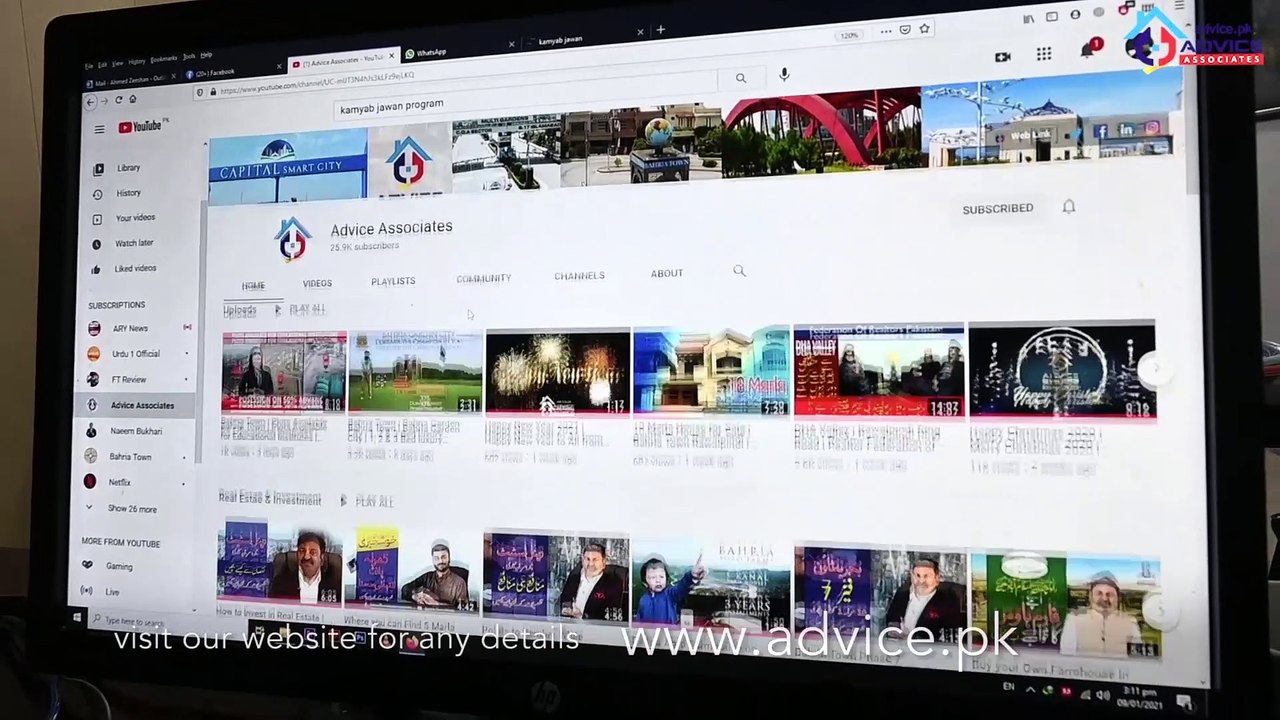Switch to the Facebook browser tab

[230, 72]
